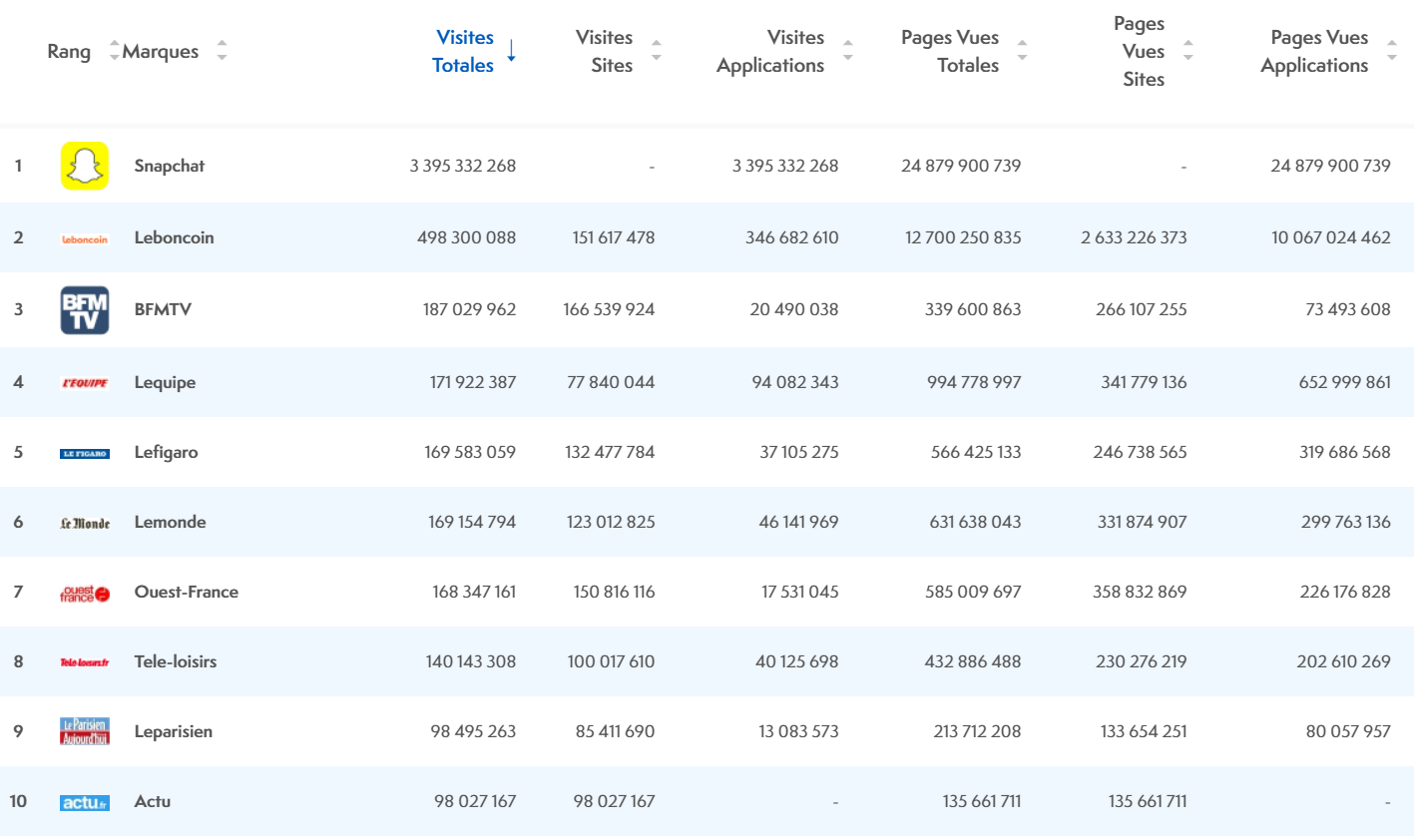Select the Ouest-France brand name
Screen dimensions: 1414x840
(187, 592)
